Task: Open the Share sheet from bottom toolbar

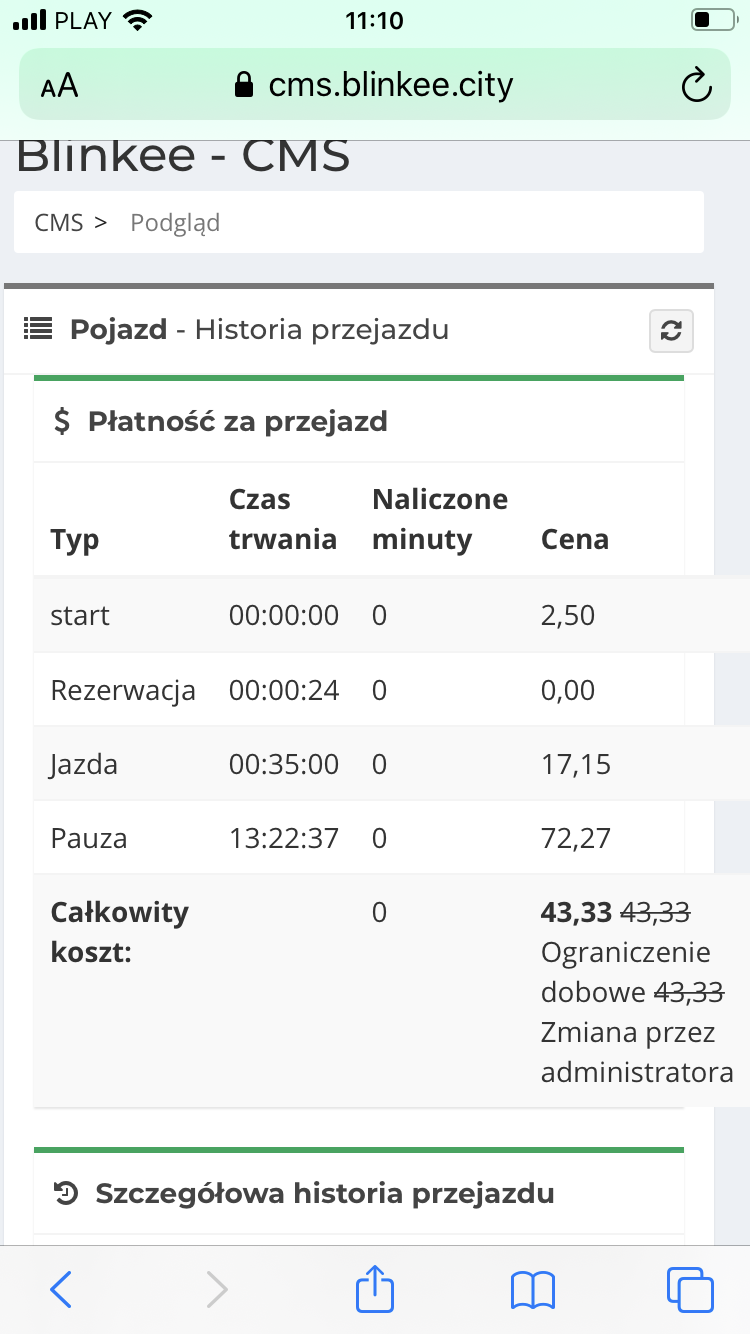Action: click(x=374, y=1289)
